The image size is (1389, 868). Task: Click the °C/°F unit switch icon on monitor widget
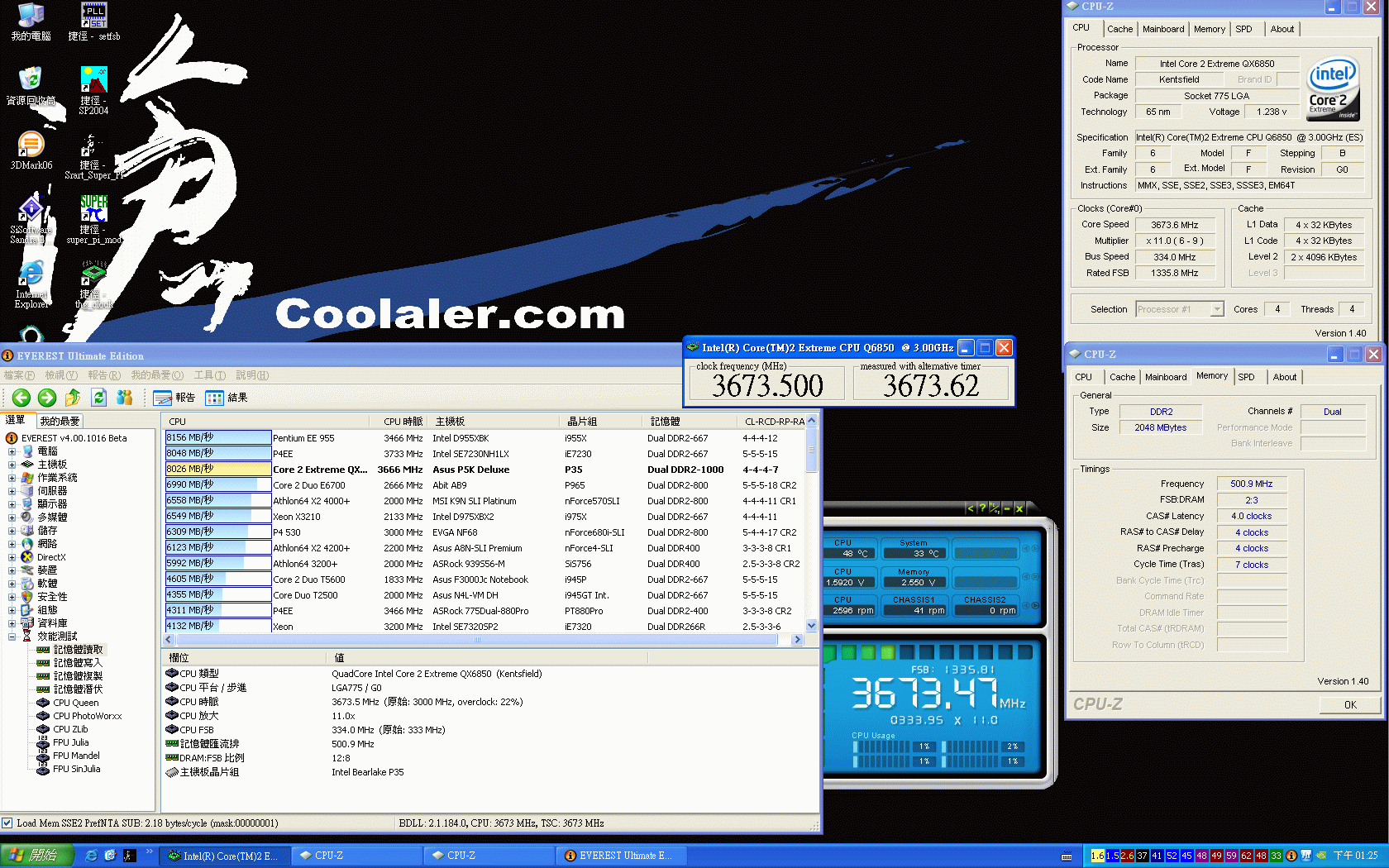click(995, 508)
